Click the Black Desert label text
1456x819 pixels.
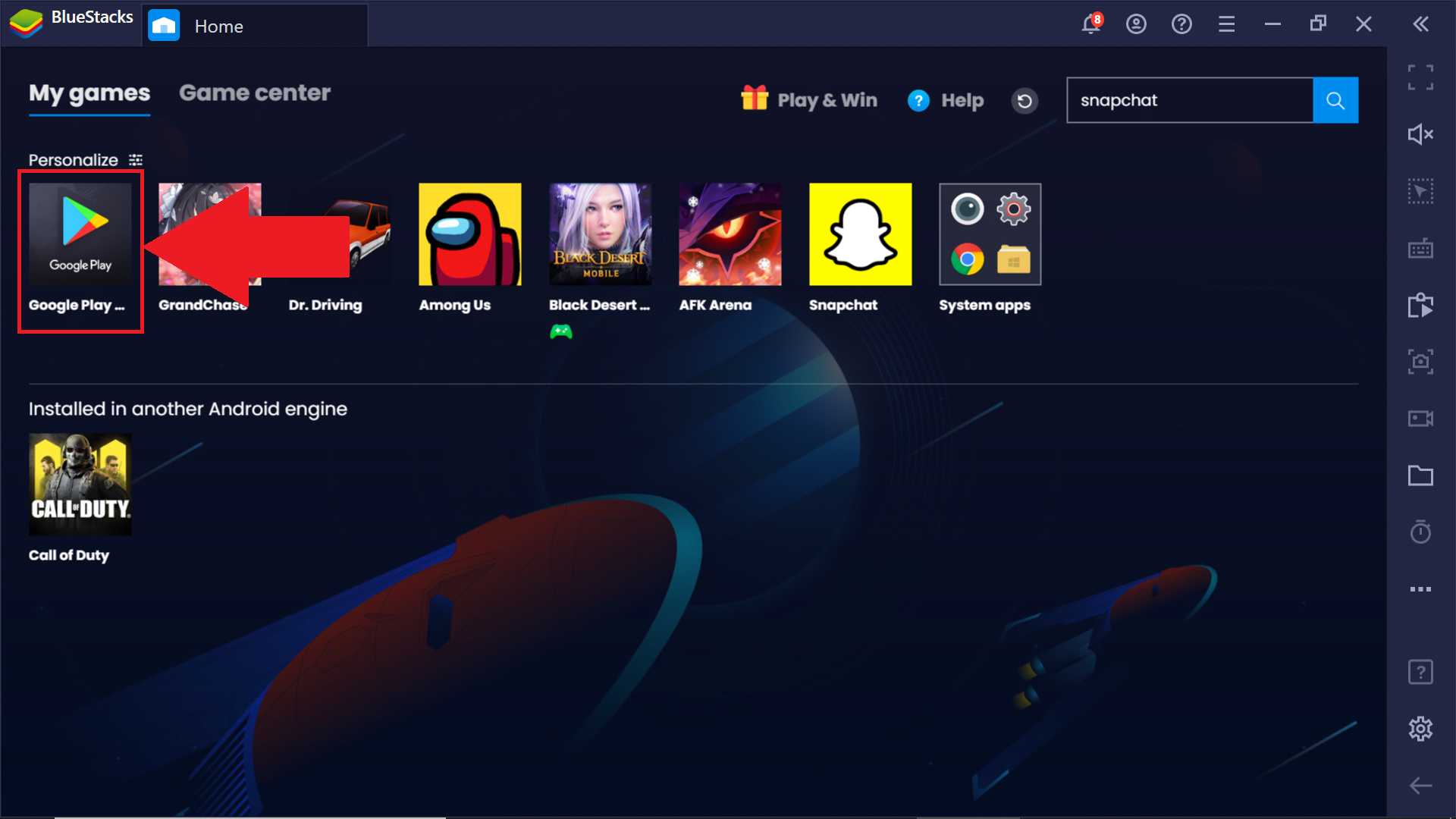[599, 305]
